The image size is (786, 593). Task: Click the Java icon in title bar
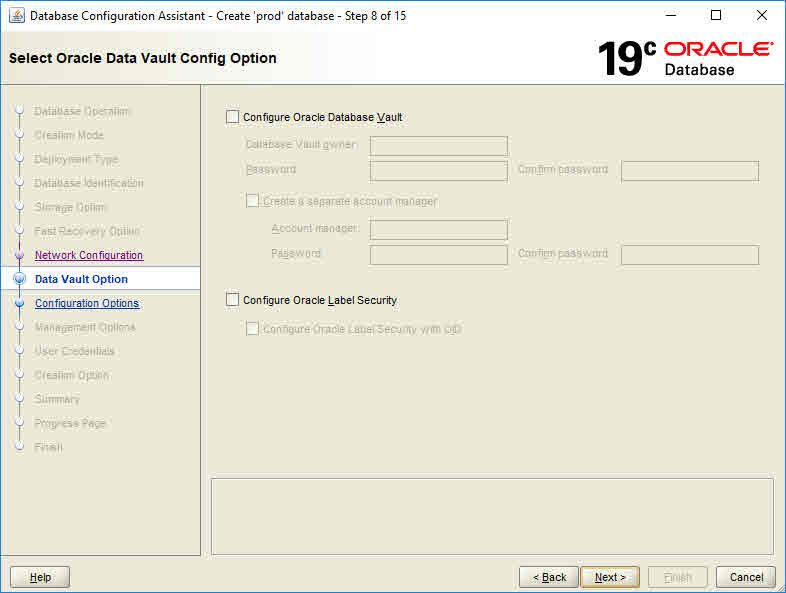pos(16,15)
